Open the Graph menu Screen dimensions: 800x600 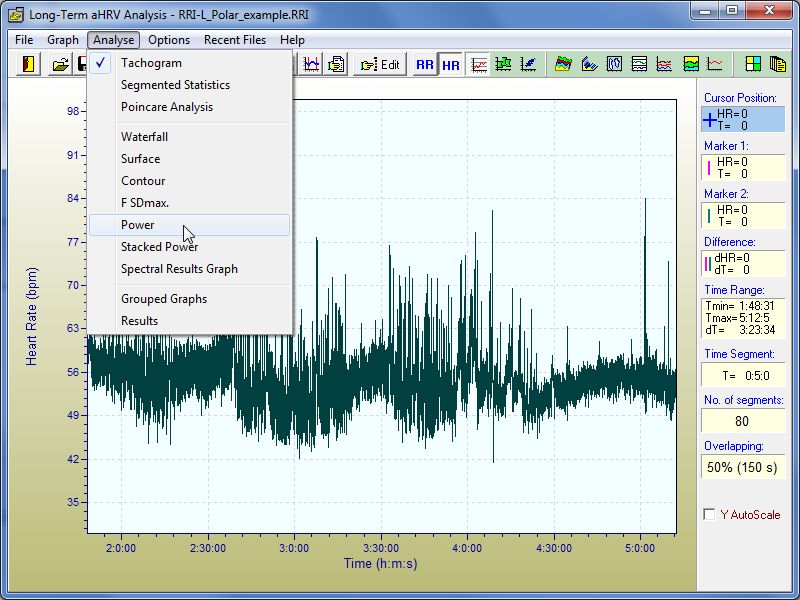click(x=63, y=40)
